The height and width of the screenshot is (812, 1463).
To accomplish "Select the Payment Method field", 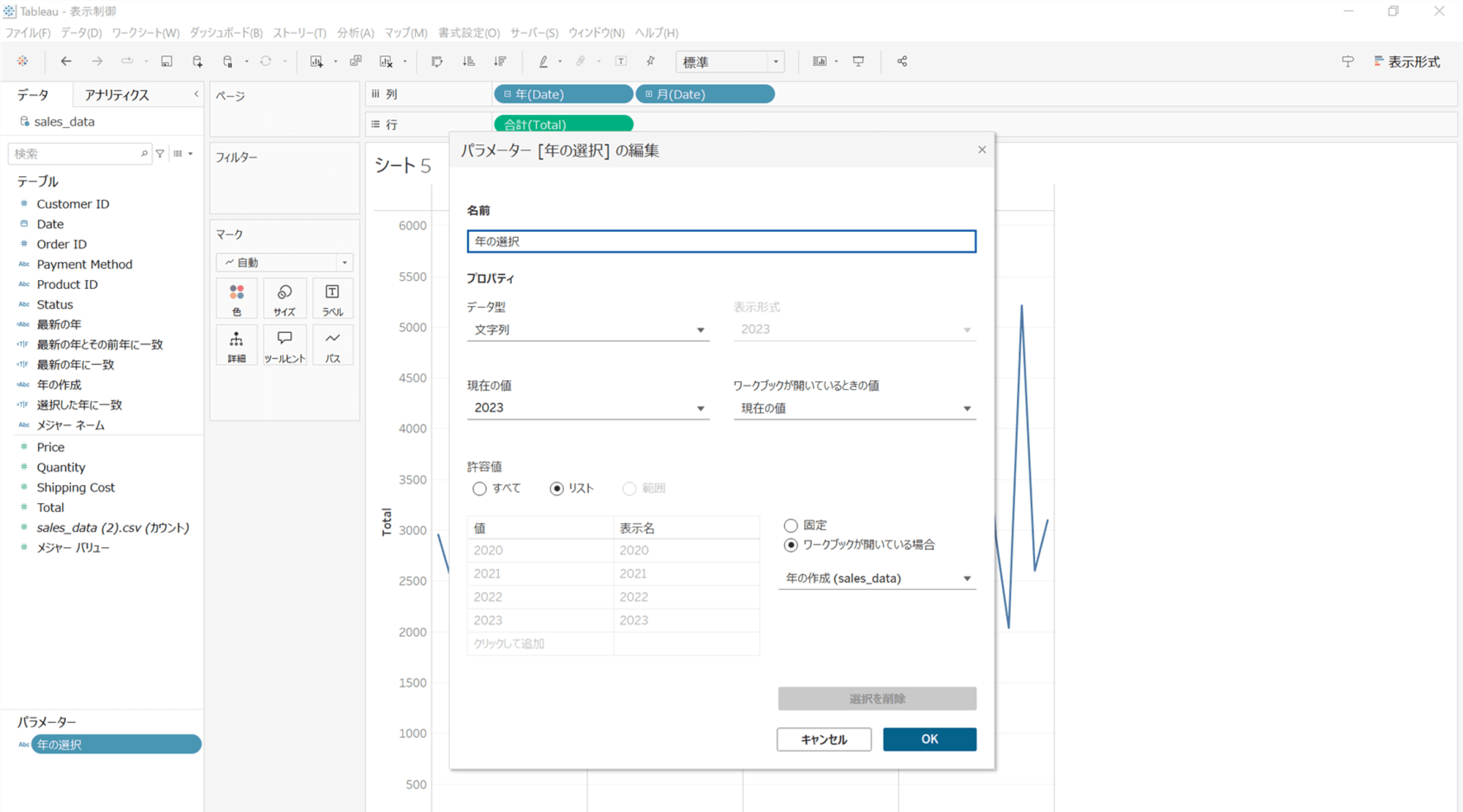I will point(84,265).
